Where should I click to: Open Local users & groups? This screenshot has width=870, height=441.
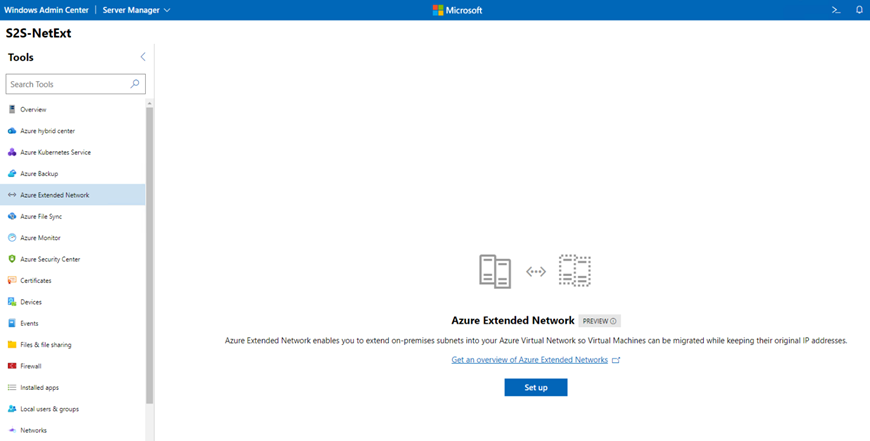click(73, 409)
